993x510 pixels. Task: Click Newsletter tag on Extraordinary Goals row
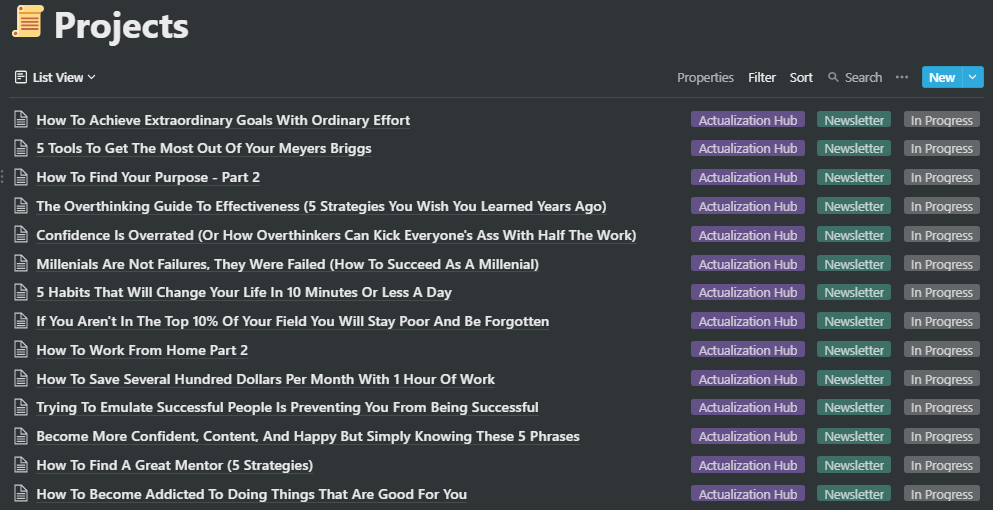[854, 120]
